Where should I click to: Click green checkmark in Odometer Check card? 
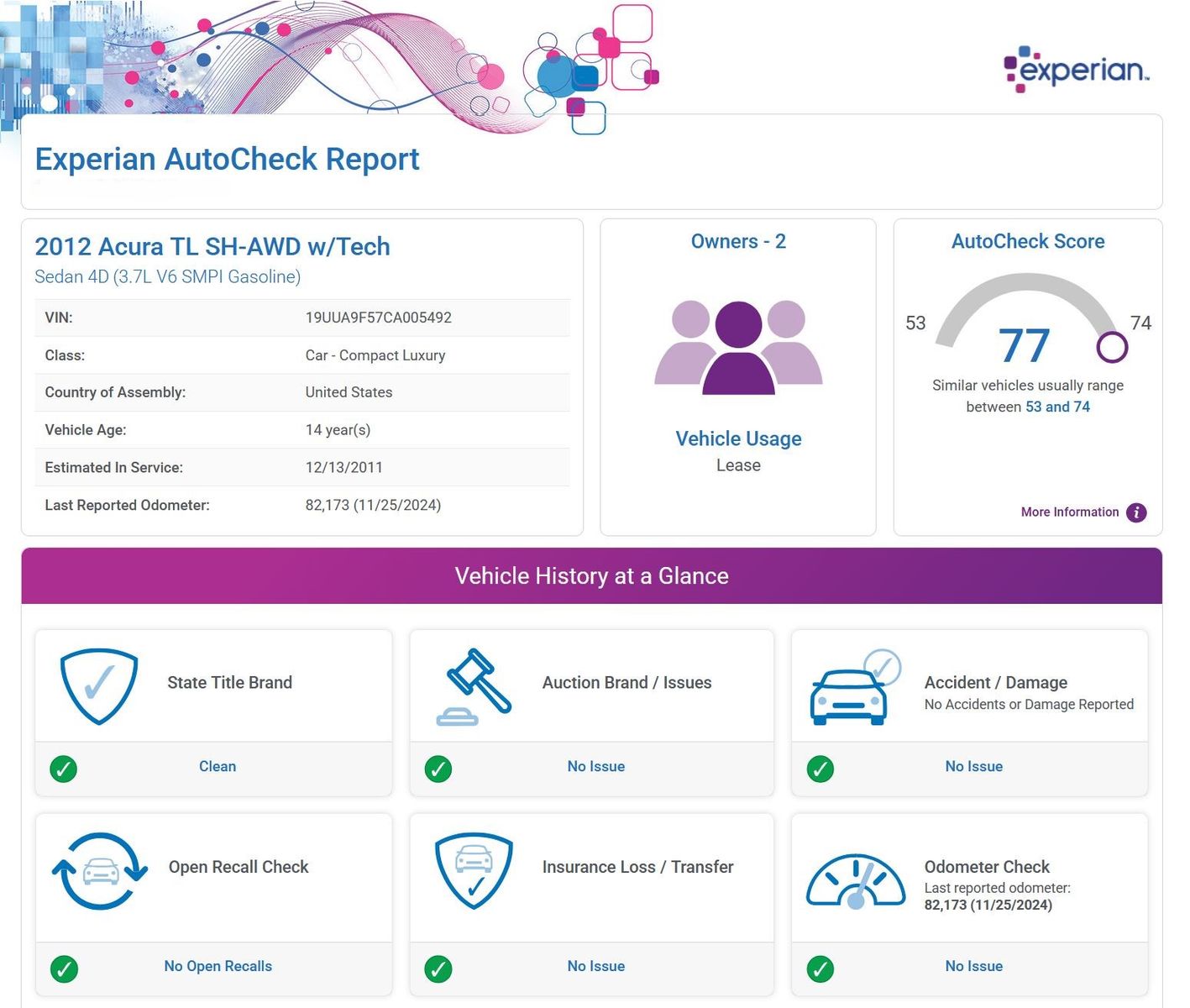(x=820, y=969)
